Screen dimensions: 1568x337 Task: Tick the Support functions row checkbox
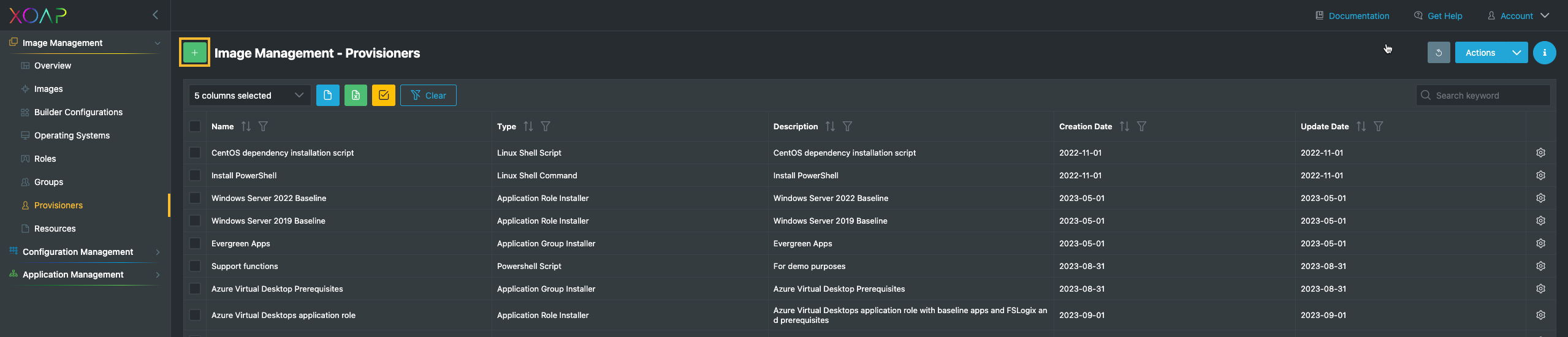click(x=195, y=266)
